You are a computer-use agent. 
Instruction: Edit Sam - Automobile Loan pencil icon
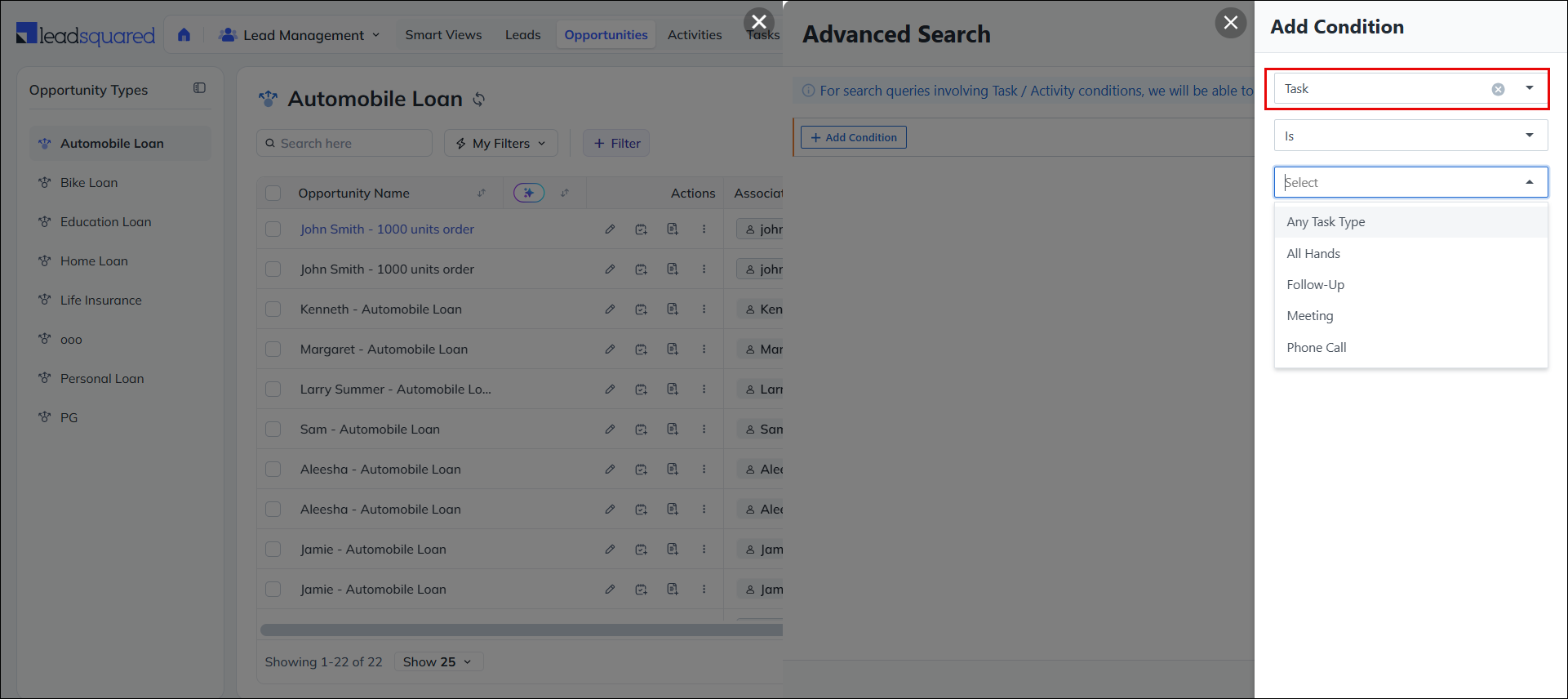(610, 430)
